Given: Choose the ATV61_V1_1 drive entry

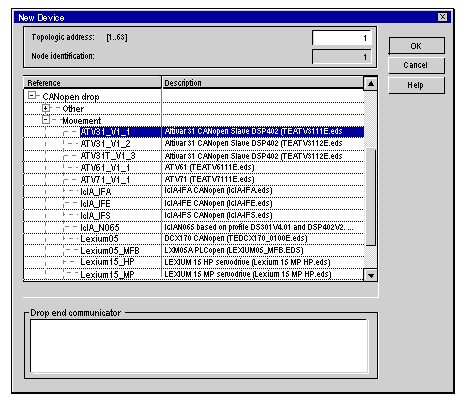Looking at the screenshot, I should coord(105,168).
